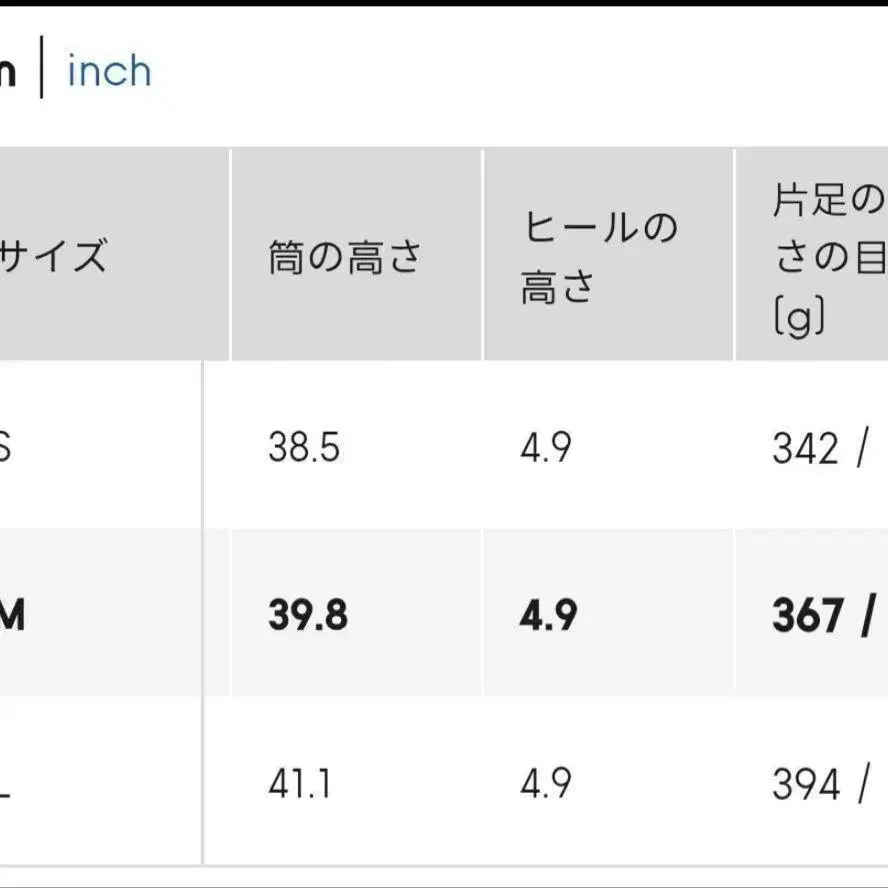Click heel height 4.9 in S row

[545, 447]
